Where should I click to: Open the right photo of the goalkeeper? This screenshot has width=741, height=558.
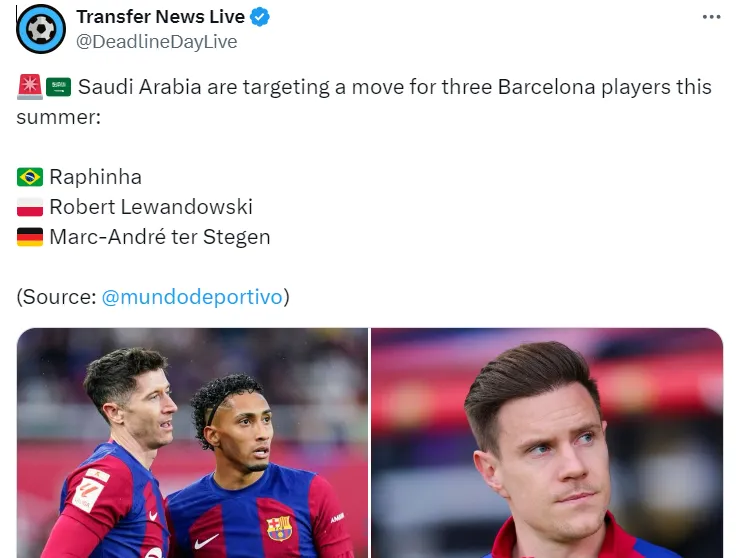(x=547, y=443)
